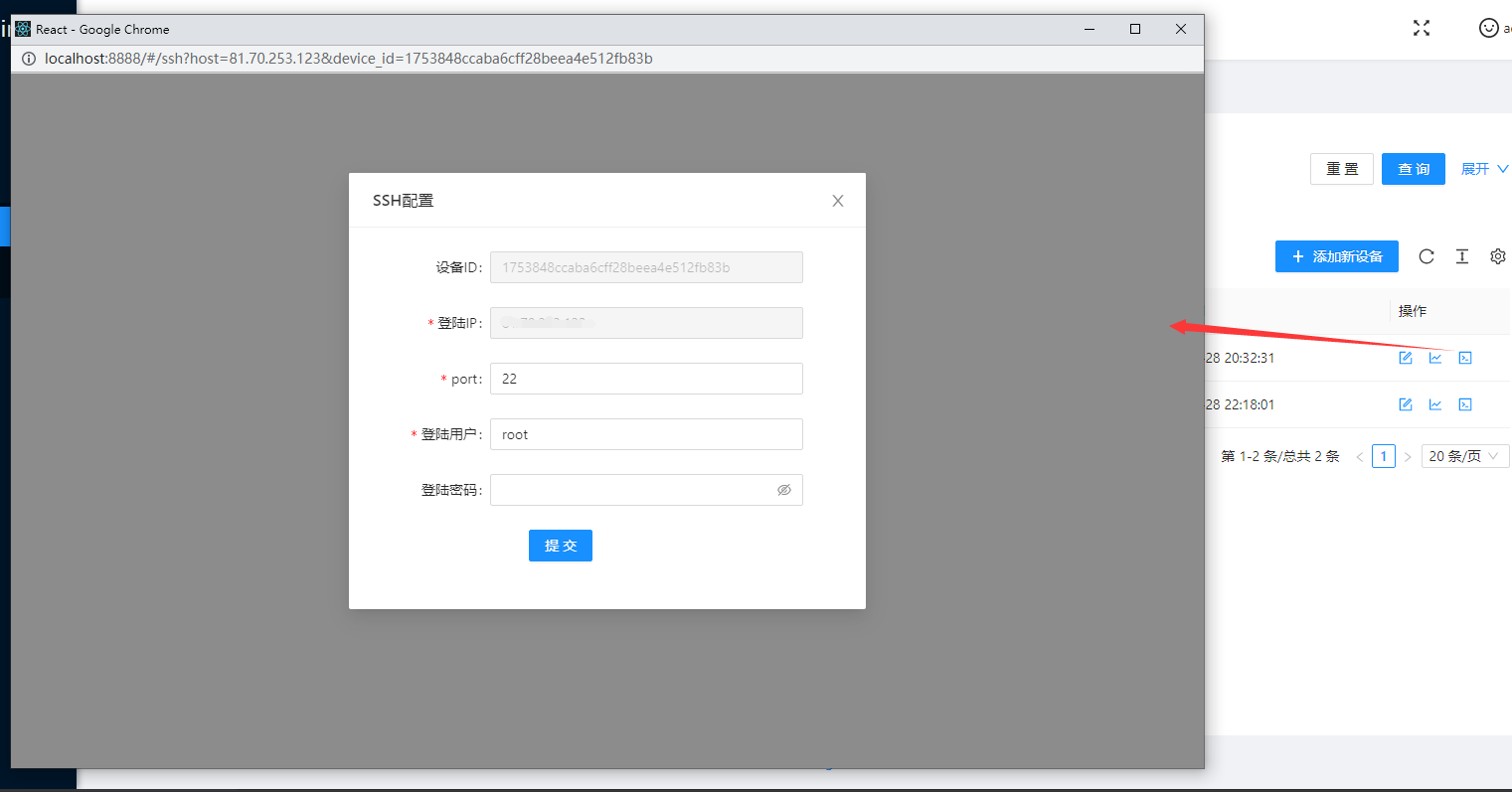Screen dimensions: 1512x792
Task: Click the 重置 reset button
Action: 1342,169
